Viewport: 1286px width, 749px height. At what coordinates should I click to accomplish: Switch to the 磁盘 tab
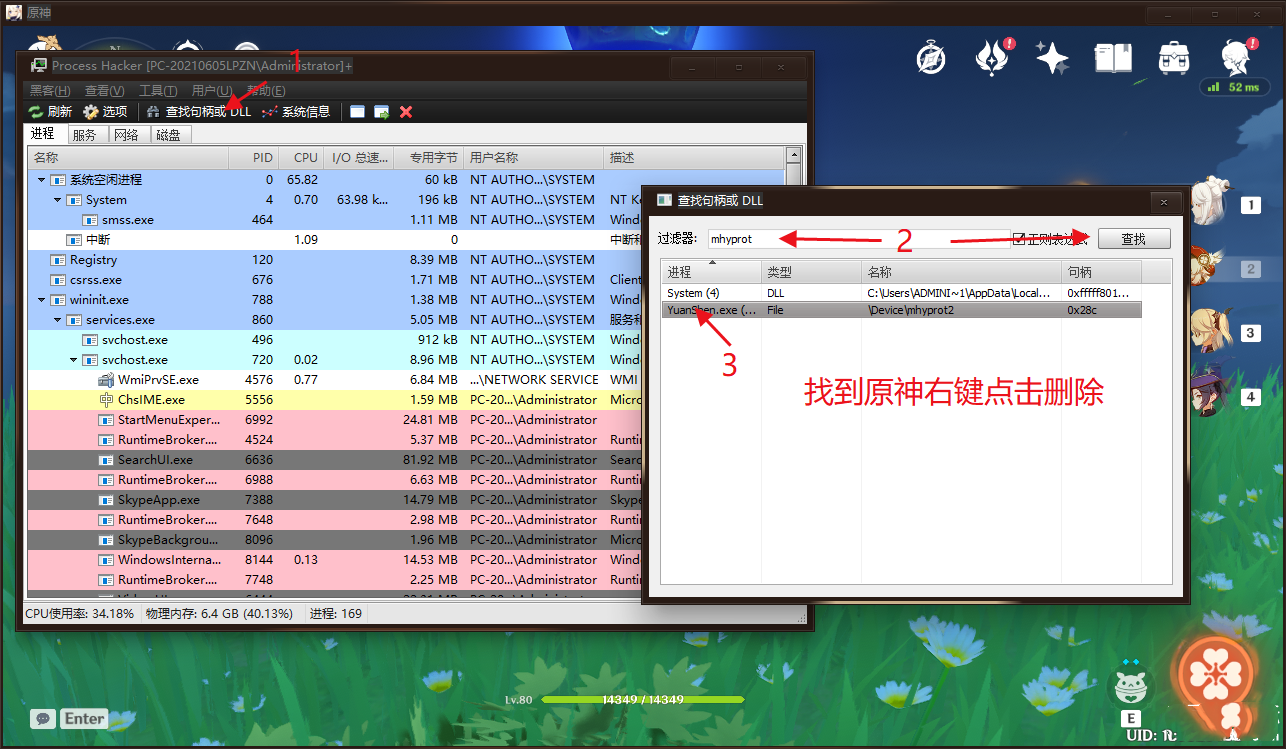pyautogui.click(x=169, y=135)
